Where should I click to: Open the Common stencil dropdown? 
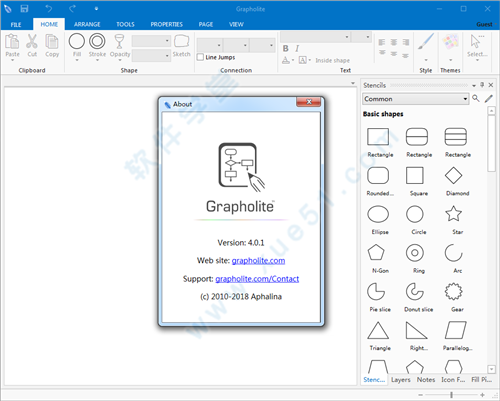click(x=416, y=99)
